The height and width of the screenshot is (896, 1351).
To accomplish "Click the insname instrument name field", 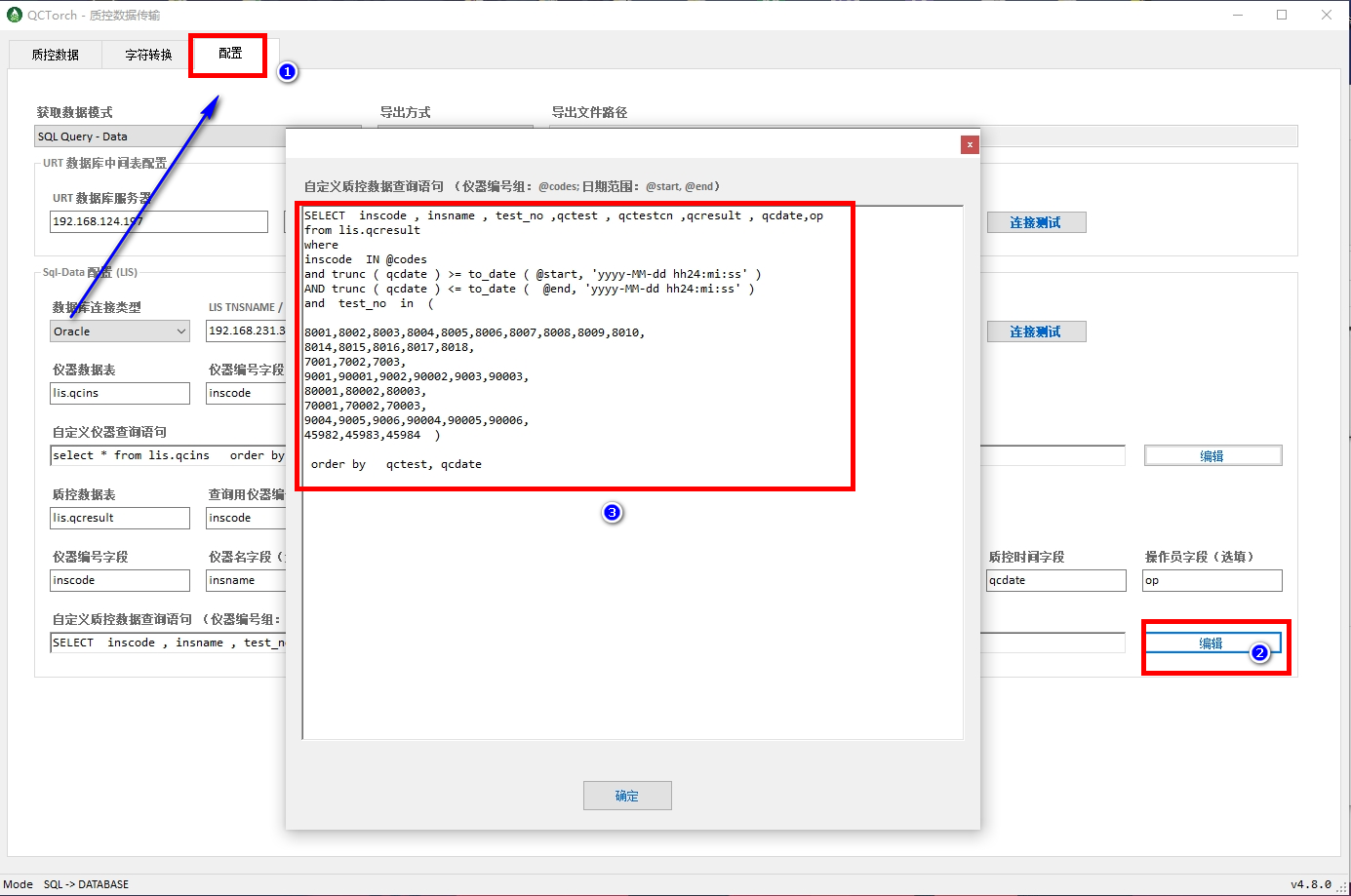I will (x=245, y=580).
